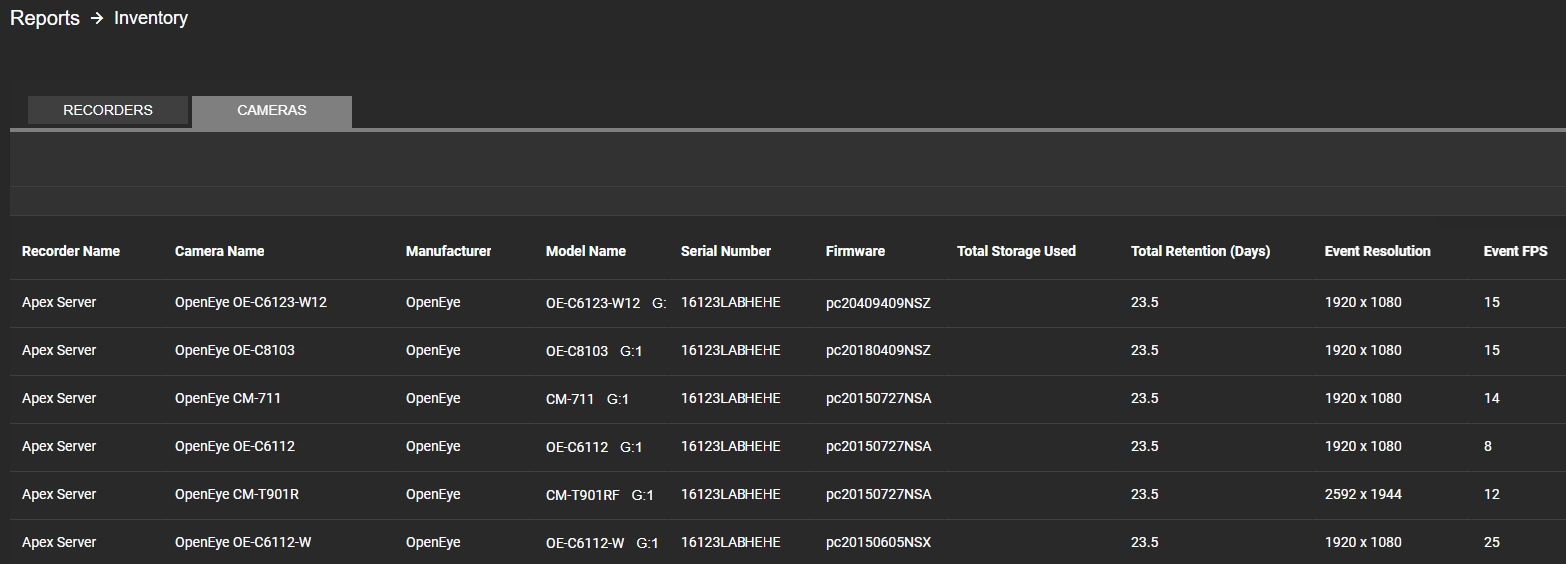
Task: Select camera OpenEye OE-C6112
Action: (x=235, y=446)
